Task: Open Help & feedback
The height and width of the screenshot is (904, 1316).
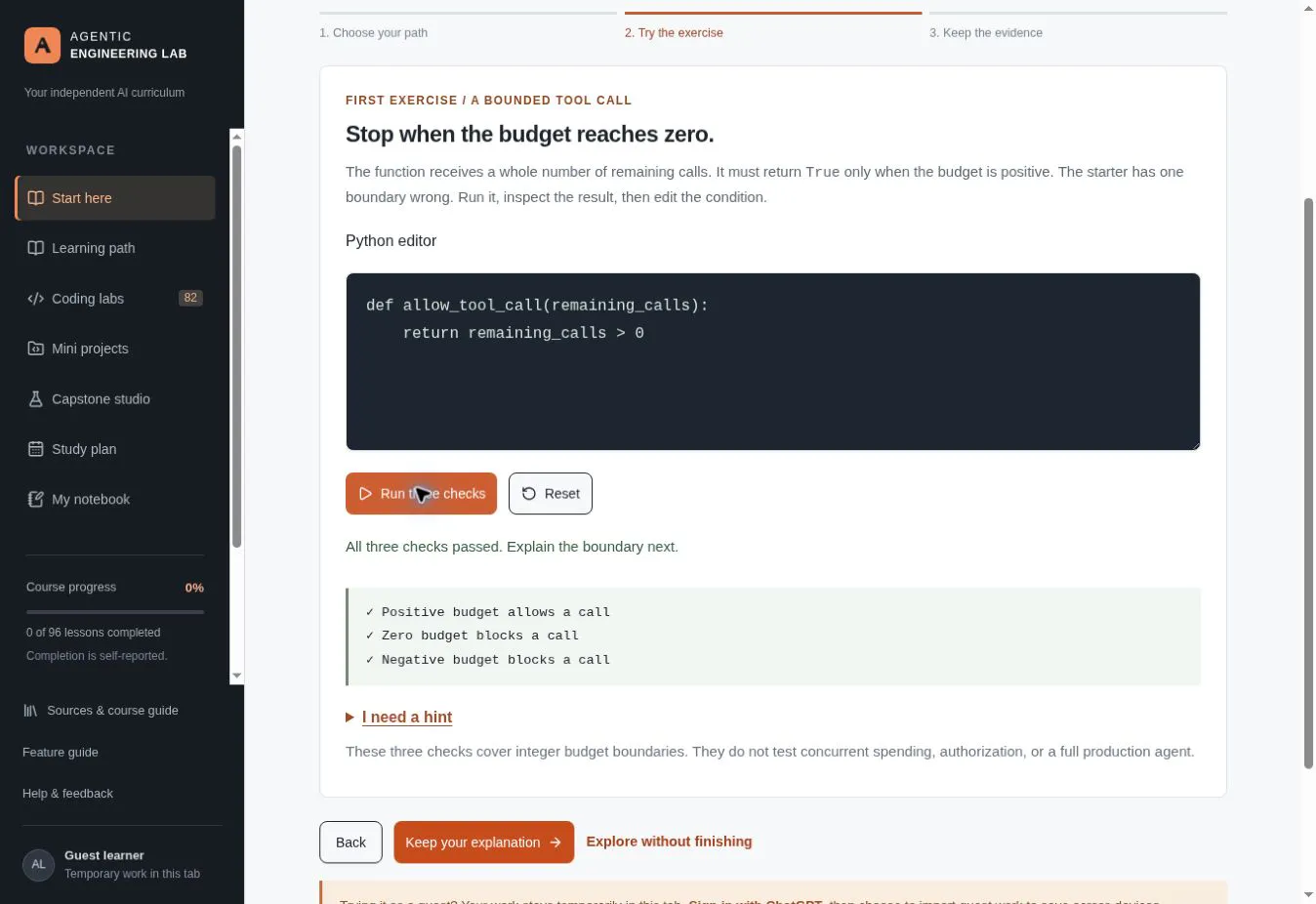Action: (x=68, y=794)
